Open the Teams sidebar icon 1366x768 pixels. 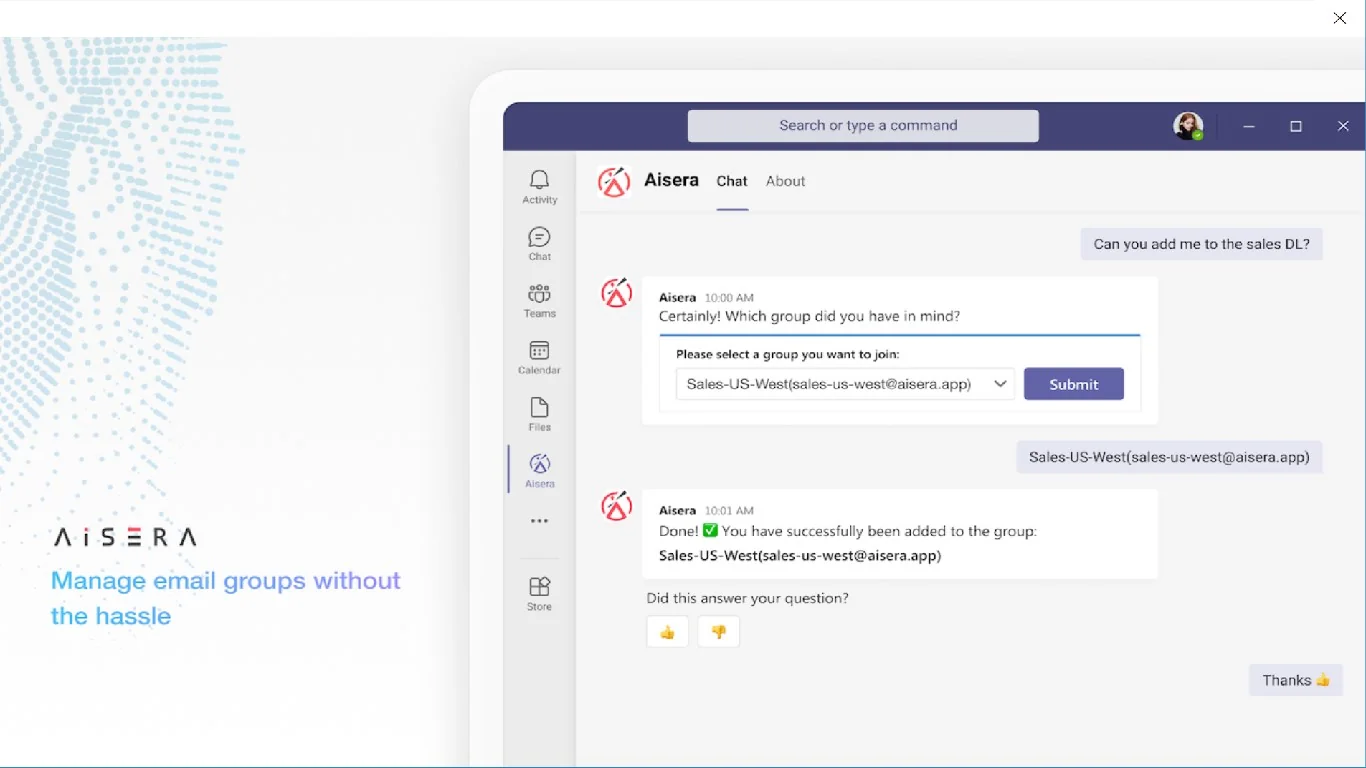539,300
